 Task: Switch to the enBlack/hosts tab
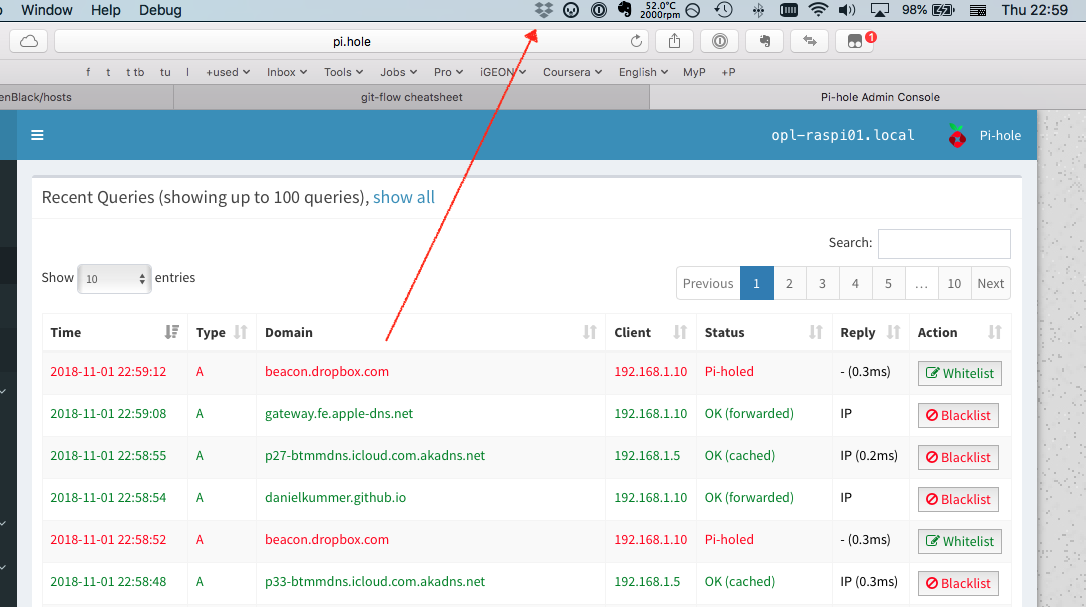(x=86, y=97)
